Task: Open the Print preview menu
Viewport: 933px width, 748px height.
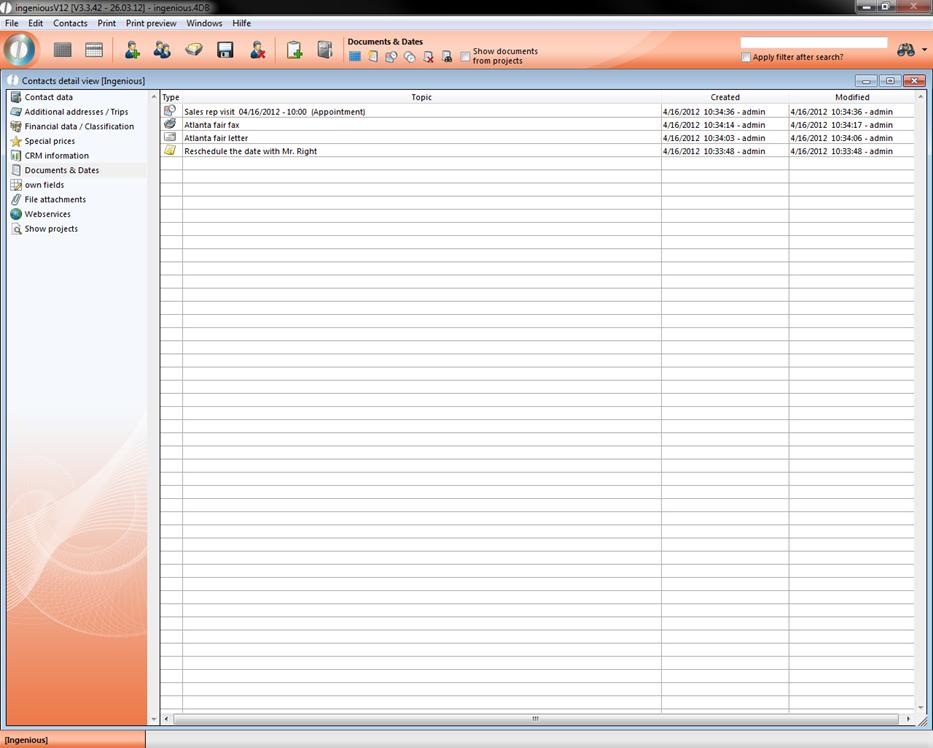Action: point(151,23)
